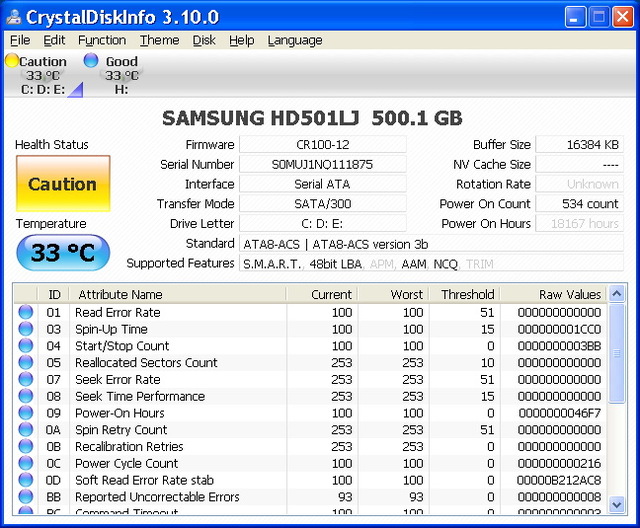Click status orb for Reallocated Sectors Count

click(26, 362)
